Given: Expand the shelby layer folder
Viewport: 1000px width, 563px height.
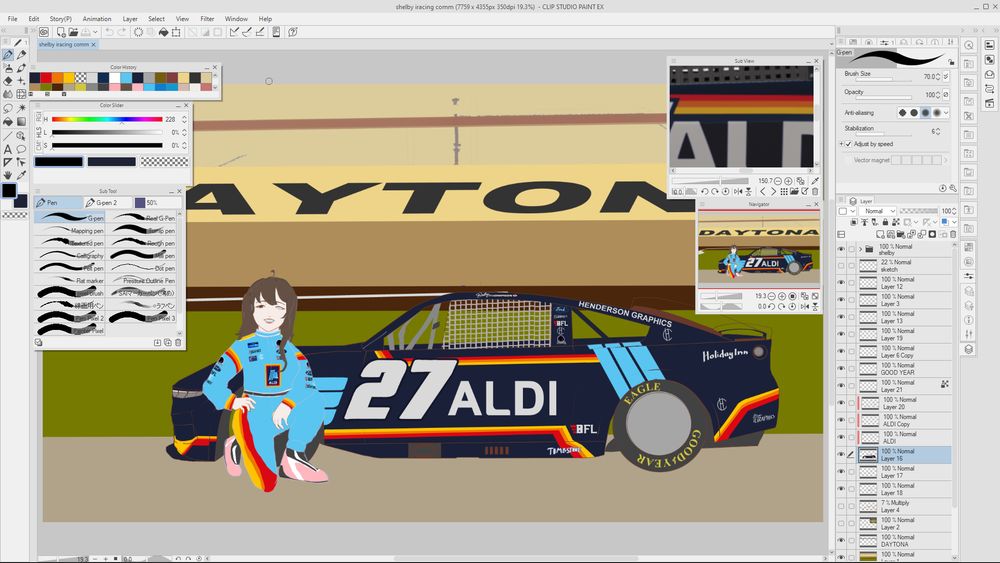Looking at the screenshot, I should [860, 249].
